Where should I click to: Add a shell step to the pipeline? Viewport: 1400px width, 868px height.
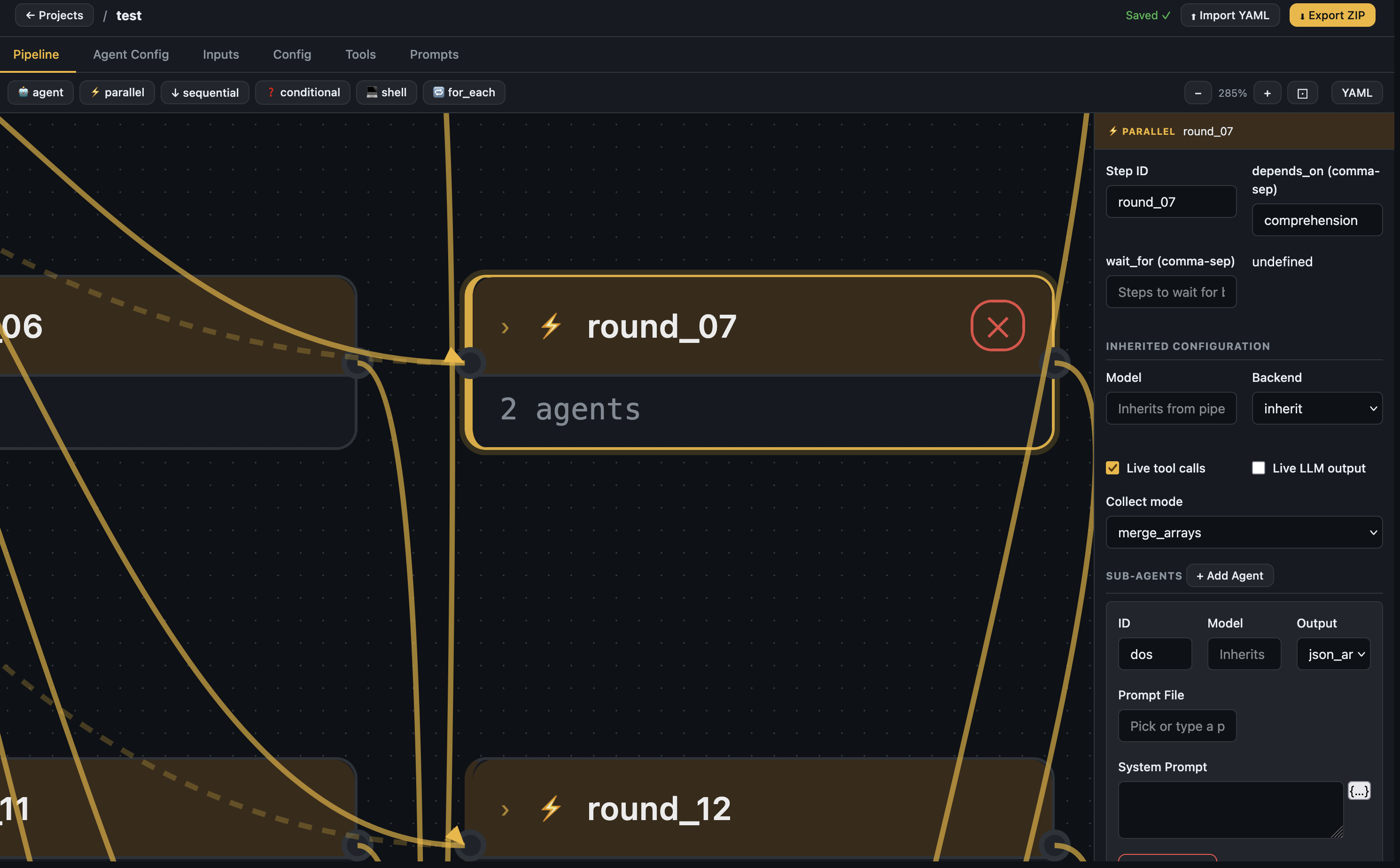(386, 93)
